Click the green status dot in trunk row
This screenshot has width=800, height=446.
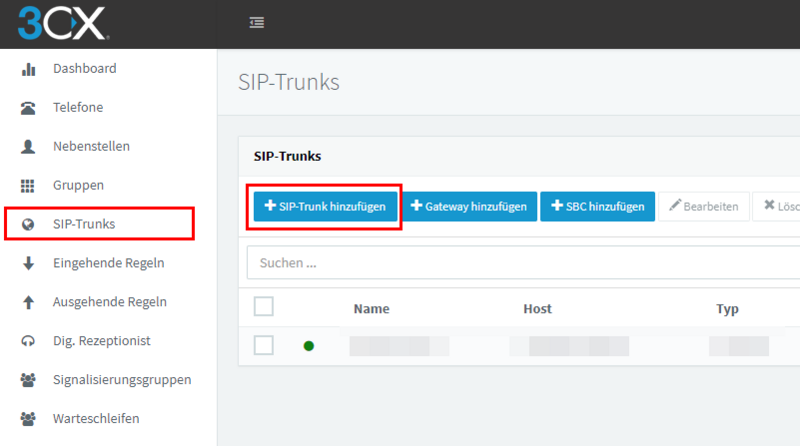pos(309,346)
